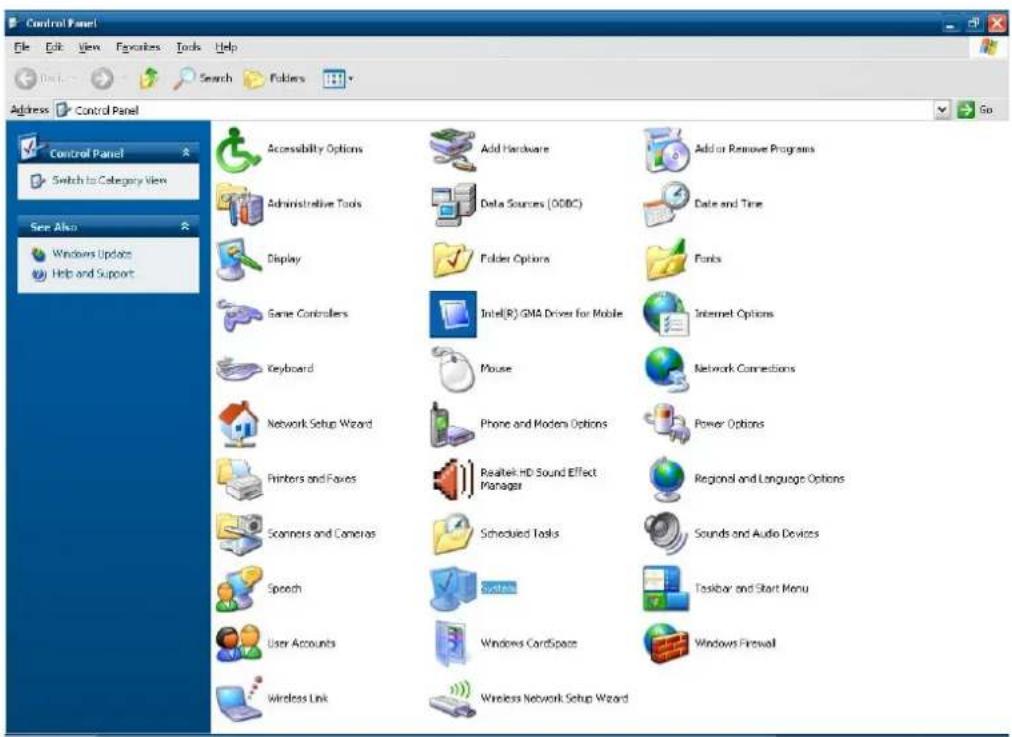Open the View menu
The image size is (1012, 737).
coord(89,47)
